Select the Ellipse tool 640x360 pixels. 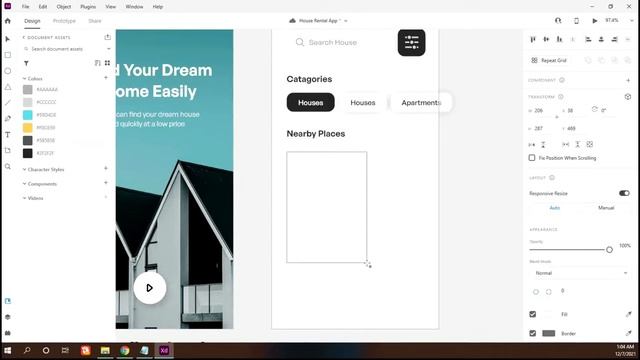pyautogui.click(x=7, y=71)
